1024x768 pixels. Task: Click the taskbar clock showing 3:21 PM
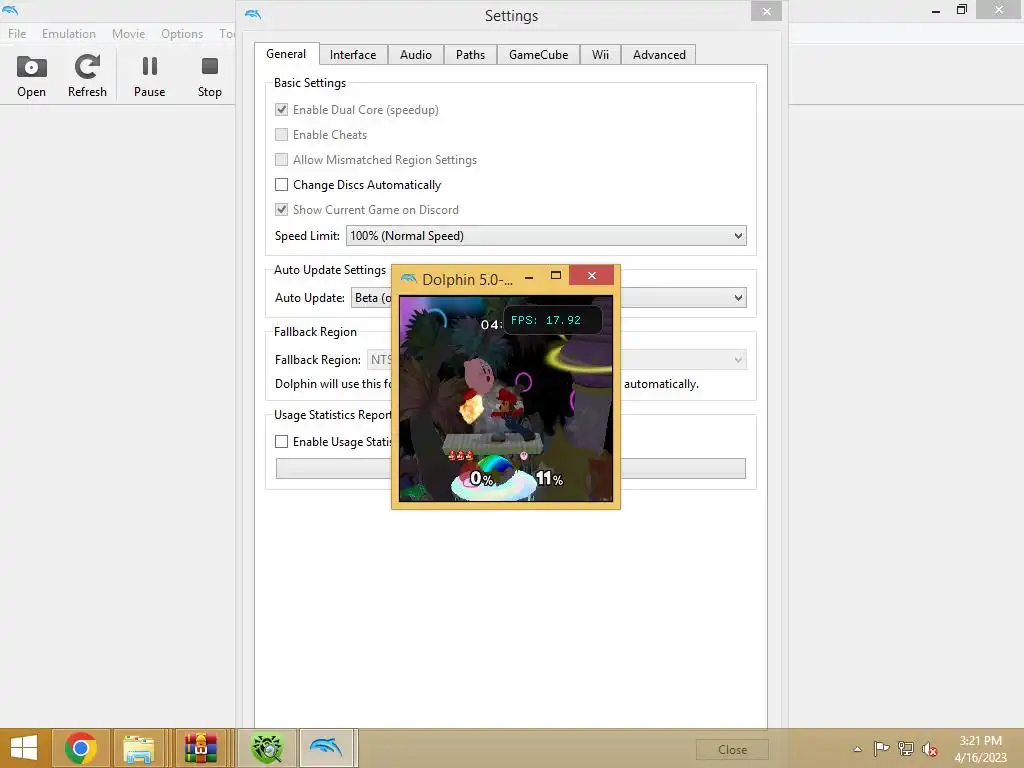coord(980,749)
